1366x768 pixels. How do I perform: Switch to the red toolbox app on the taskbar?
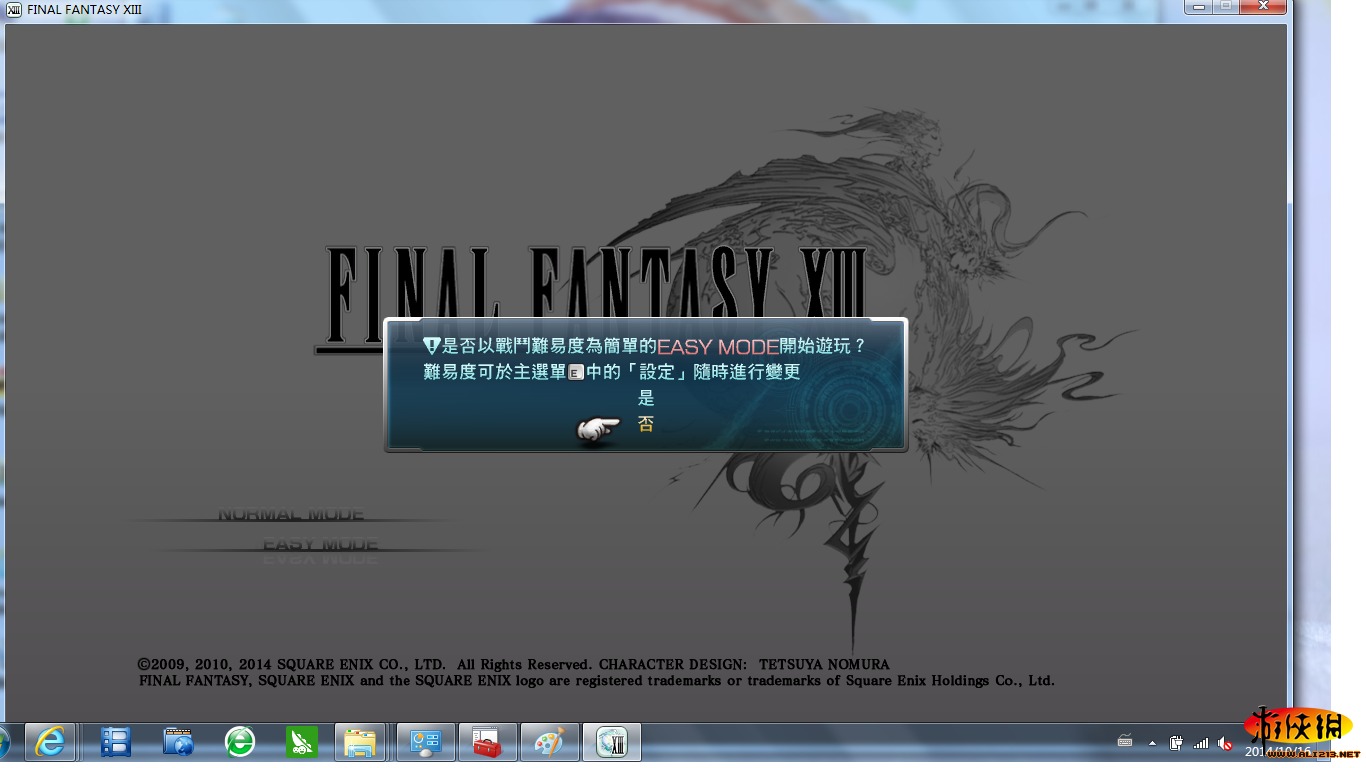(x=487, y=742)
